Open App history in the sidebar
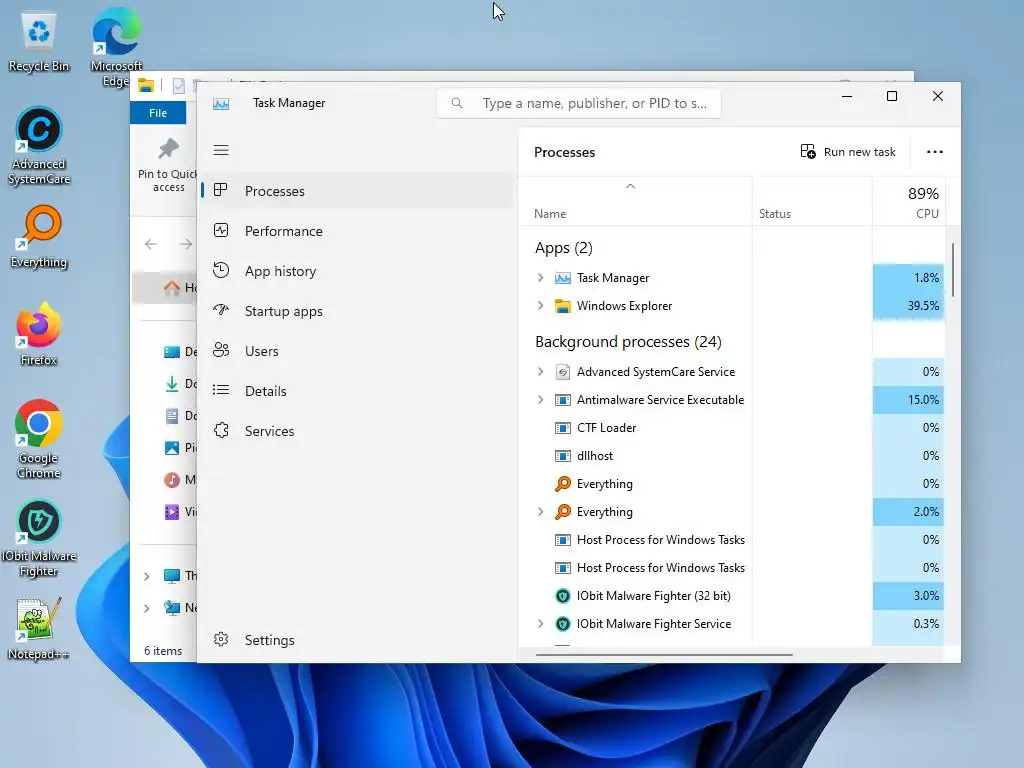 pyautogui.click(x=357, y=270)
